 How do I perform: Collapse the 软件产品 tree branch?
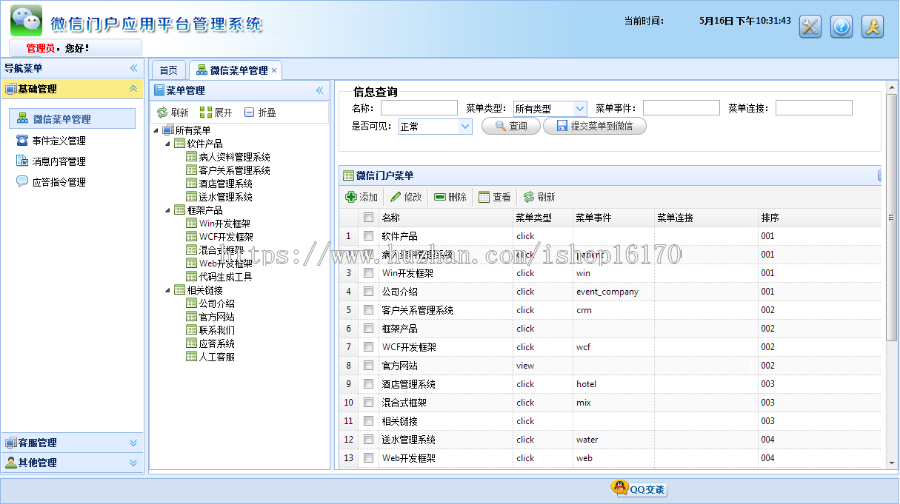click(168, 144)
